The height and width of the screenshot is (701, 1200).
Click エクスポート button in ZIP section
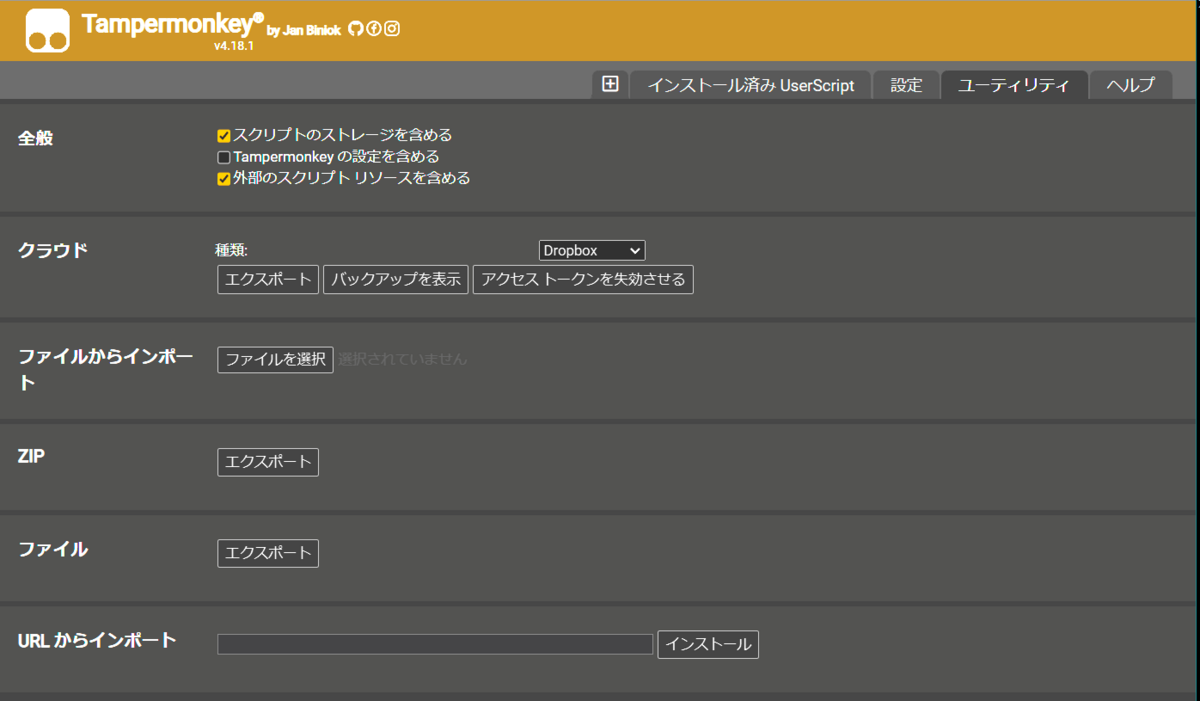(268, 462)
